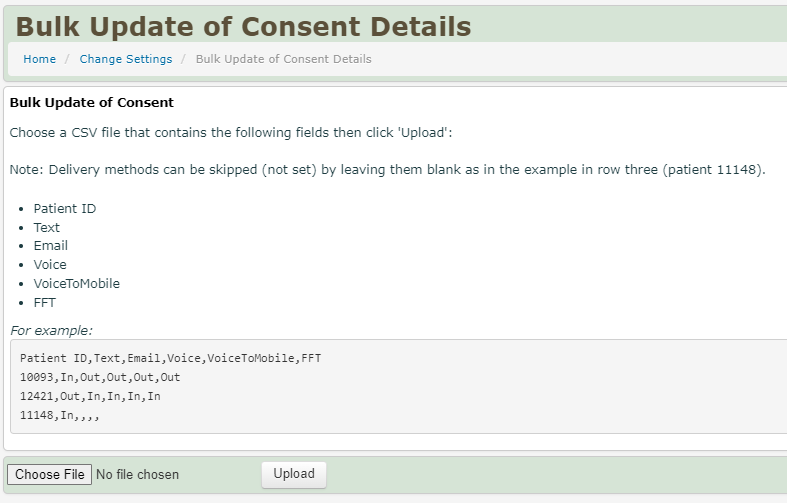Screen dimensions: 787x503
Task: Click the example row for patient 12421
Action: coord(90,396)
